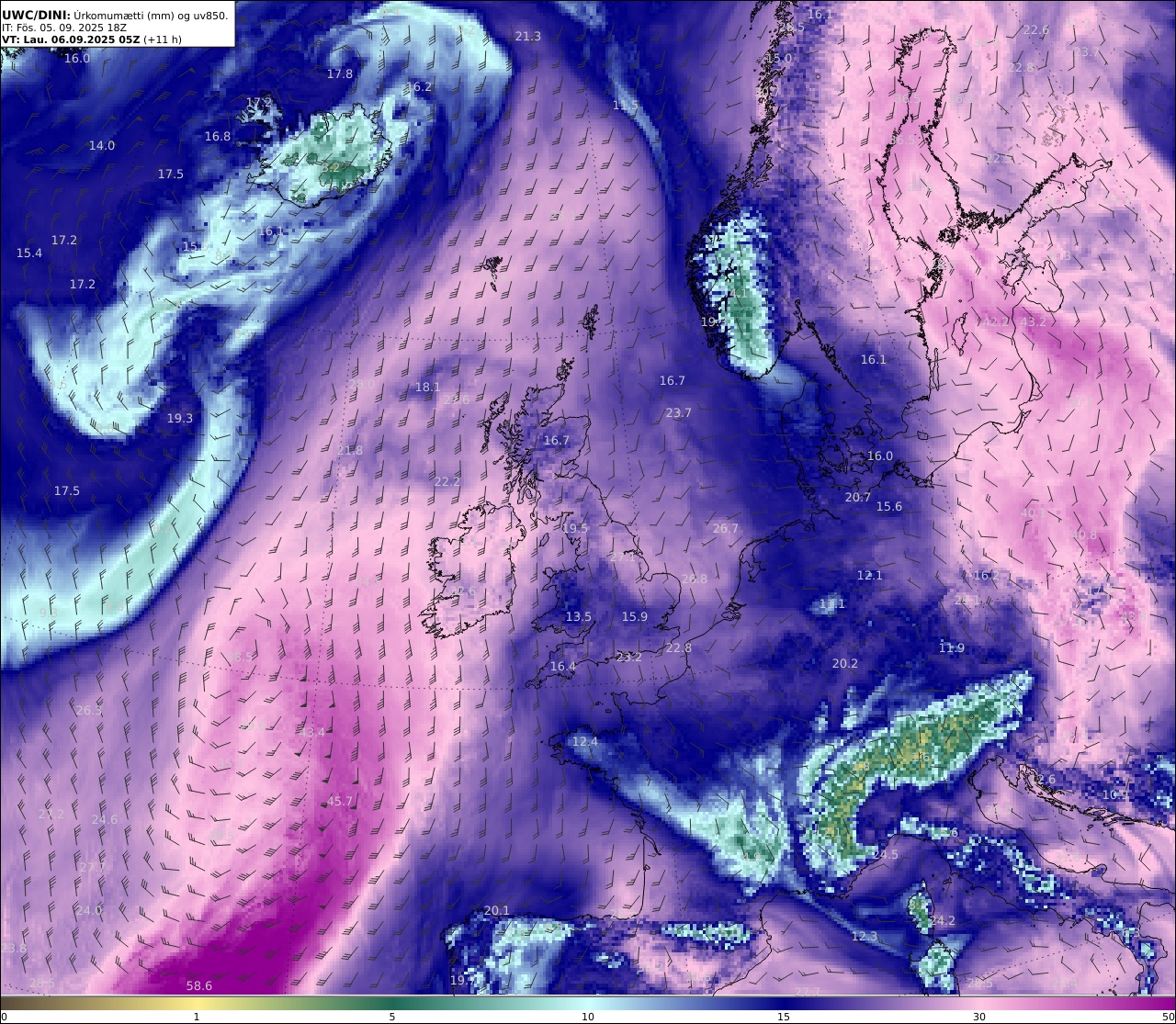Click the 21.3 value at the top
This screenshot has width=1176, height=1024.
[528, 36]
